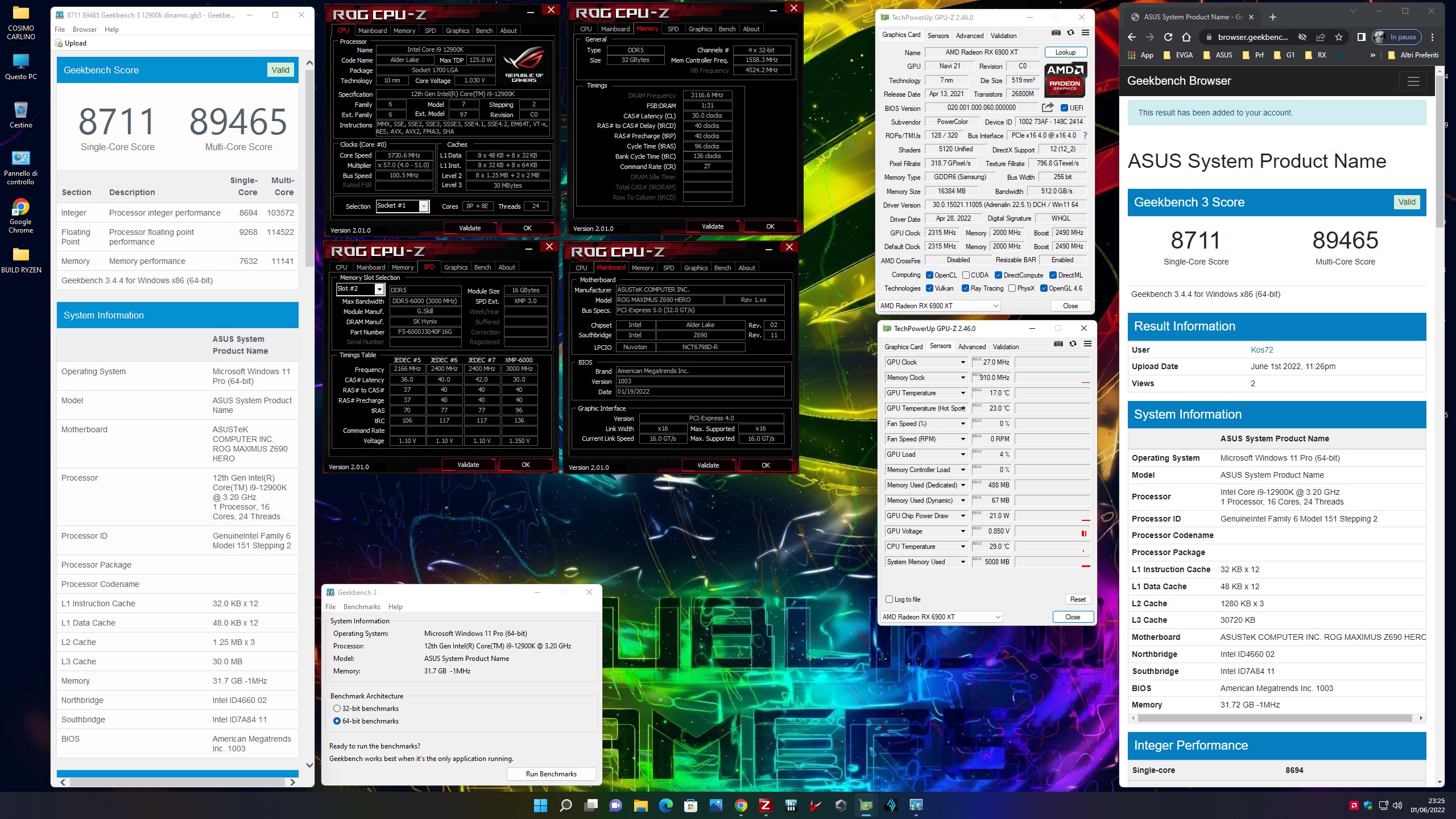Click the Chrome address bar URL
This screenshot has height=819, width=1456.
tap(1252, 37)
